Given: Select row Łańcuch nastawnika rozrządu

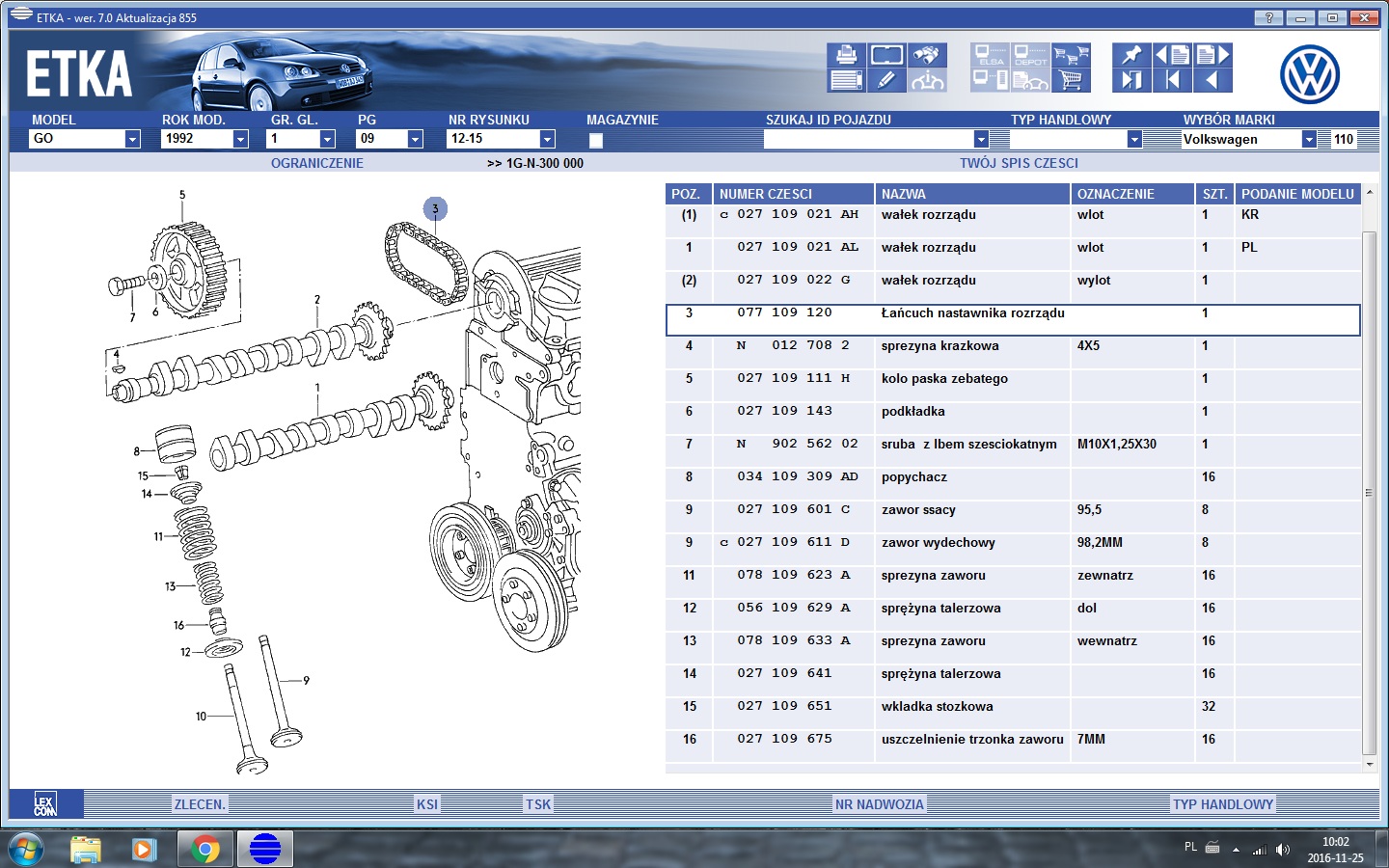Looking at the screenshot, I should (x=1013, y=320).
